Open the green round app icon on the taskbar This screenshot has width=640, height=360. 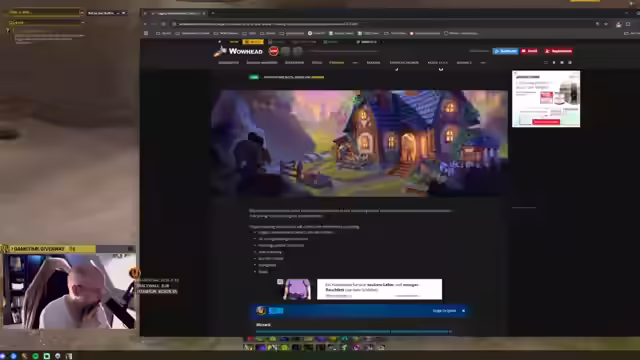coord(36,356)
